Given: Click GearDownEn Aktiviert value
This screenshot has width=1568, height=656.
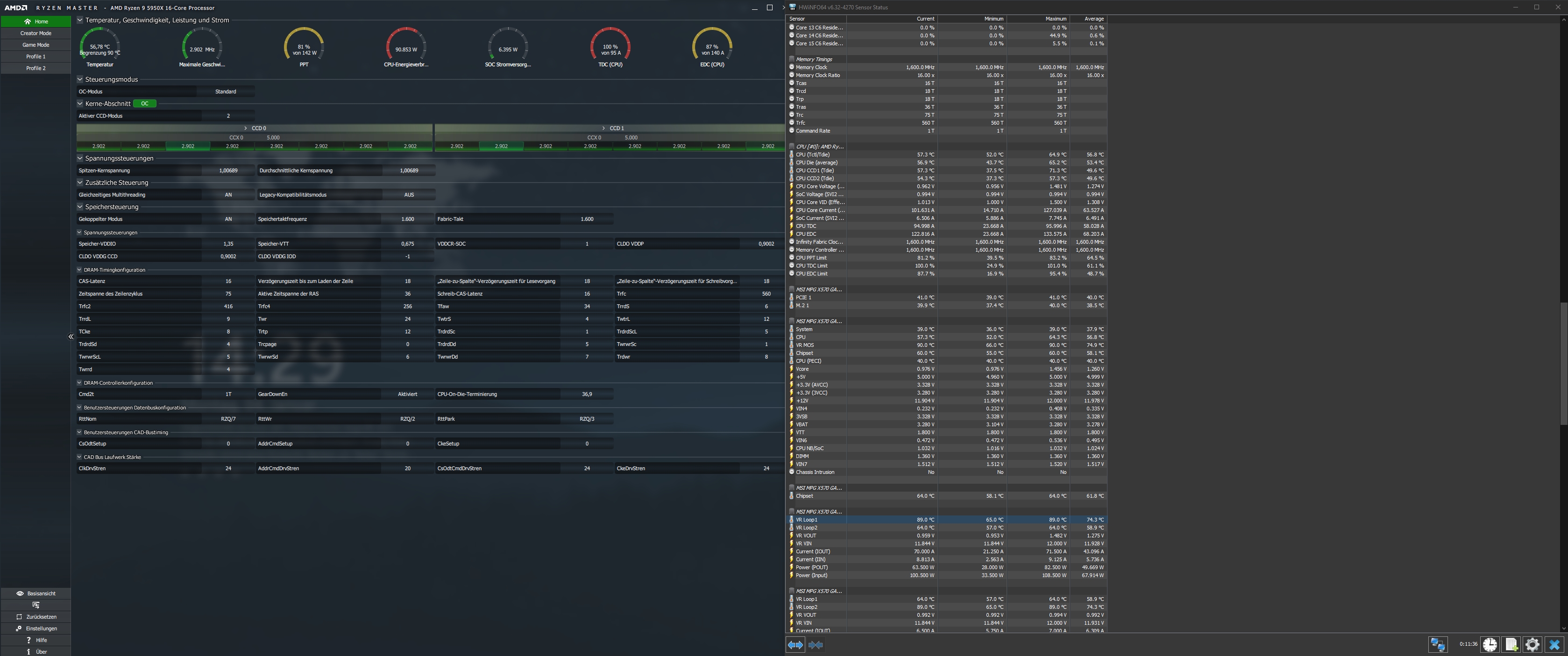Looking at the screenshot, I should 408,395.
